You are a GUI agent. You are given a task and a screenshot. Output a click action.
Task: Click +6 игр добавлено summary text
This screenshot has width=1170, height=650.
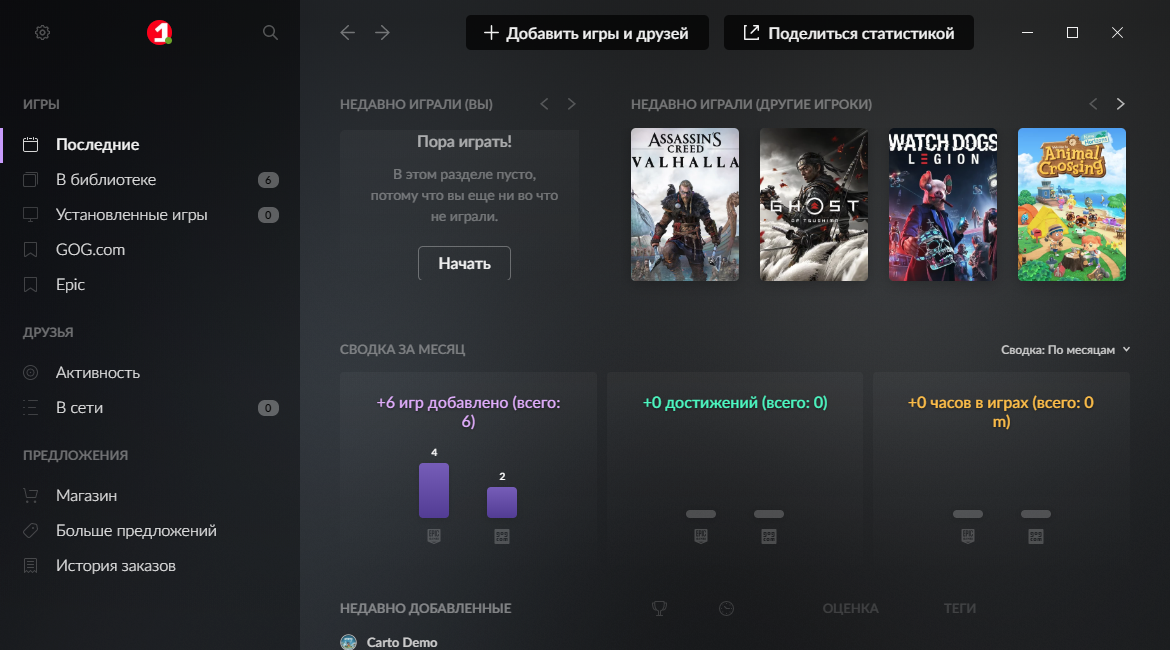point(468,412)
